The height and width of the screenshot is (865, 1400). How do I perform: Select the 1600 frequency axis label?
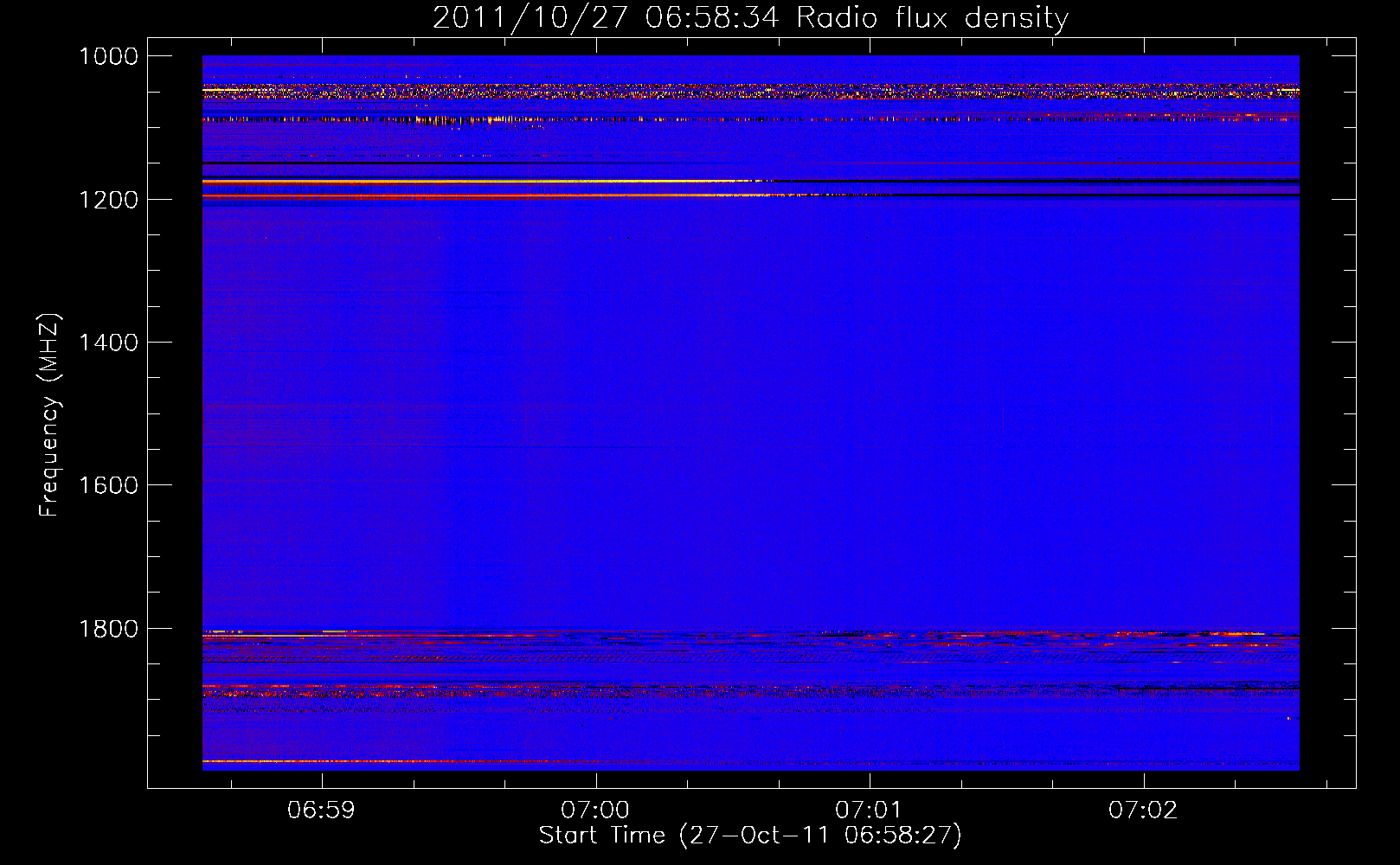(x=108, y=485)
